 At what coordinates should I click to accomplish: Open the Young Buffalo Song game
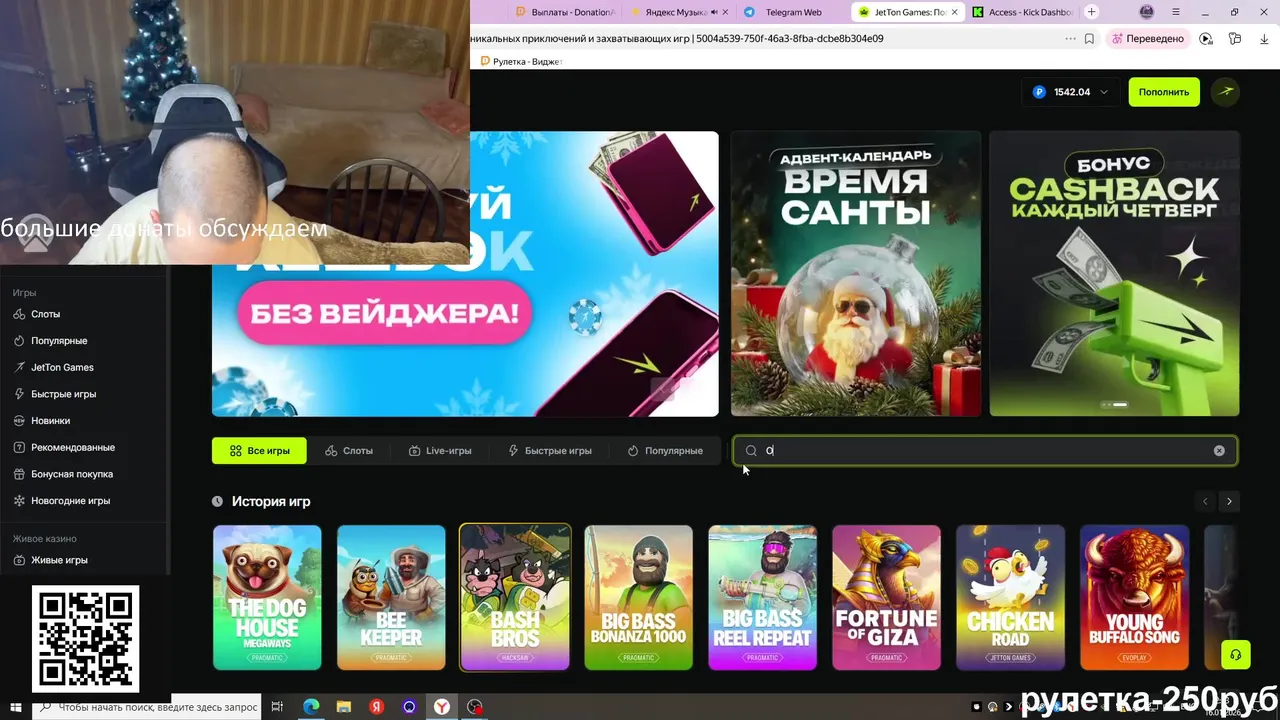[x=1134, y=597]
